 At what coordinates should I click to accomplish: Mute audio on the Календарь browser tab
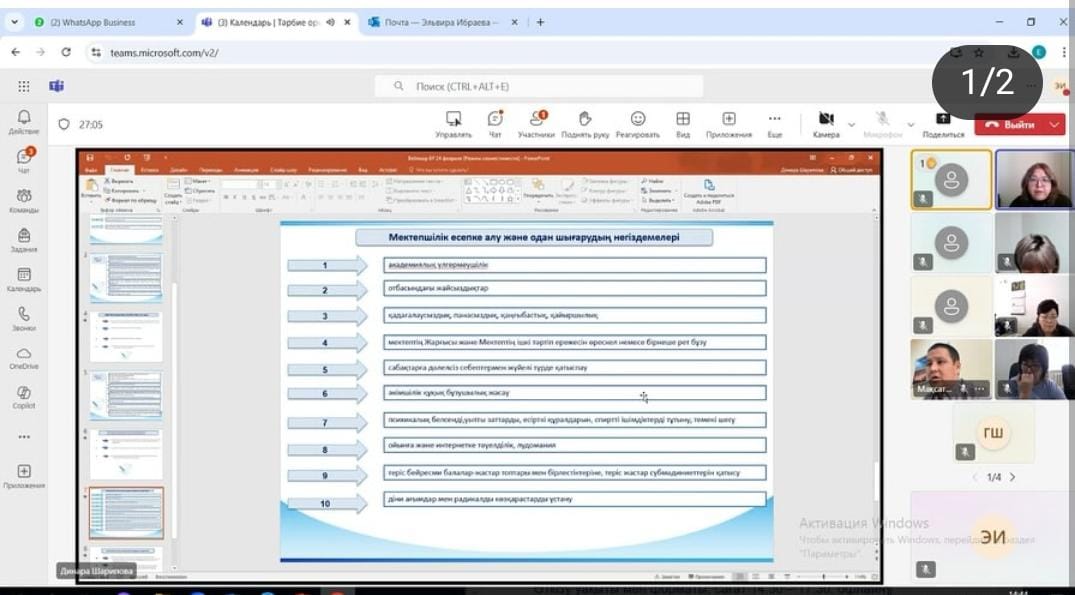point(330,22)
